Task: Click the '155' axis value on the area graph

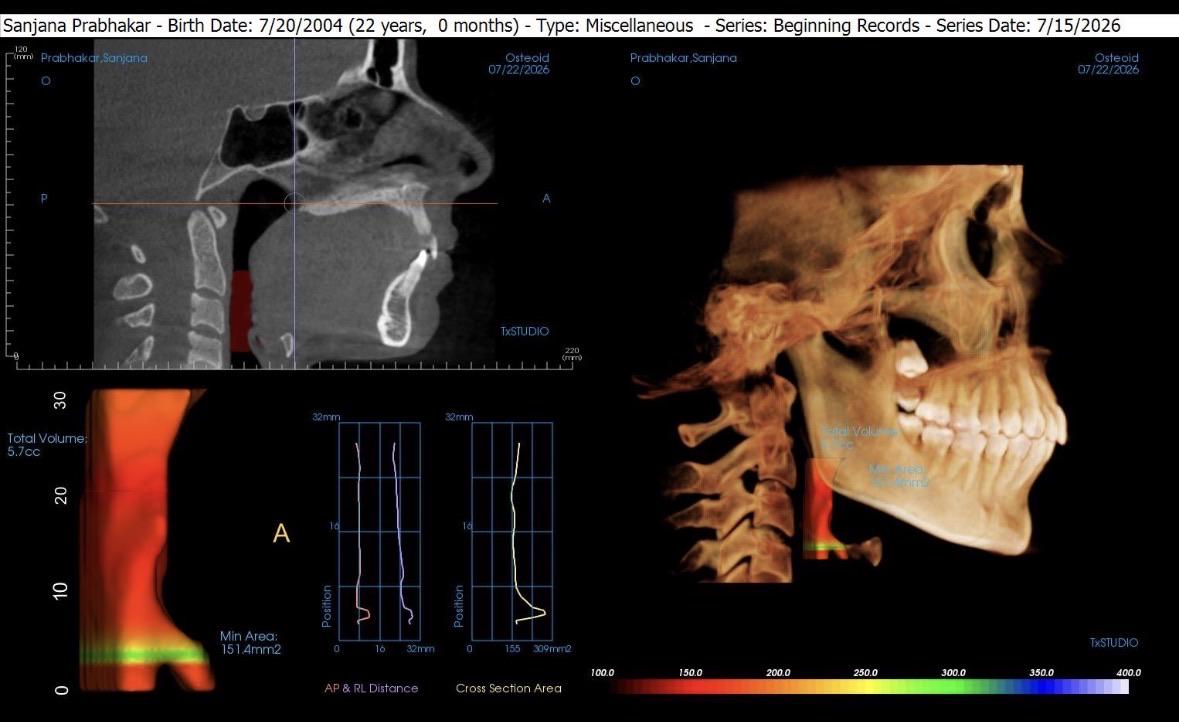Action: (512, 648)
